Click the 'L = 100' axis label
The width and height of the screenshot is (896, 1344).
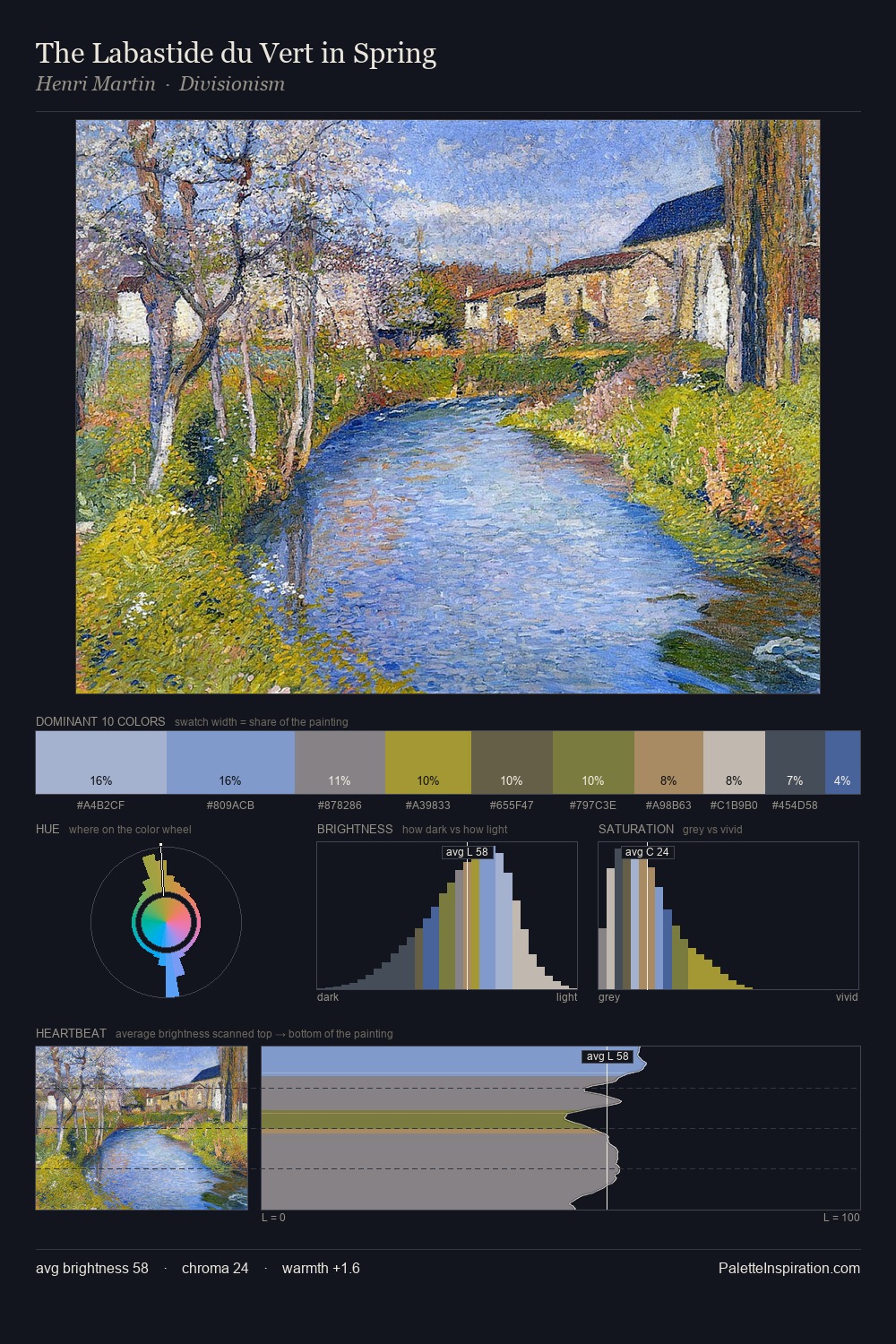pyautogui.click(x=841, y=1218)
